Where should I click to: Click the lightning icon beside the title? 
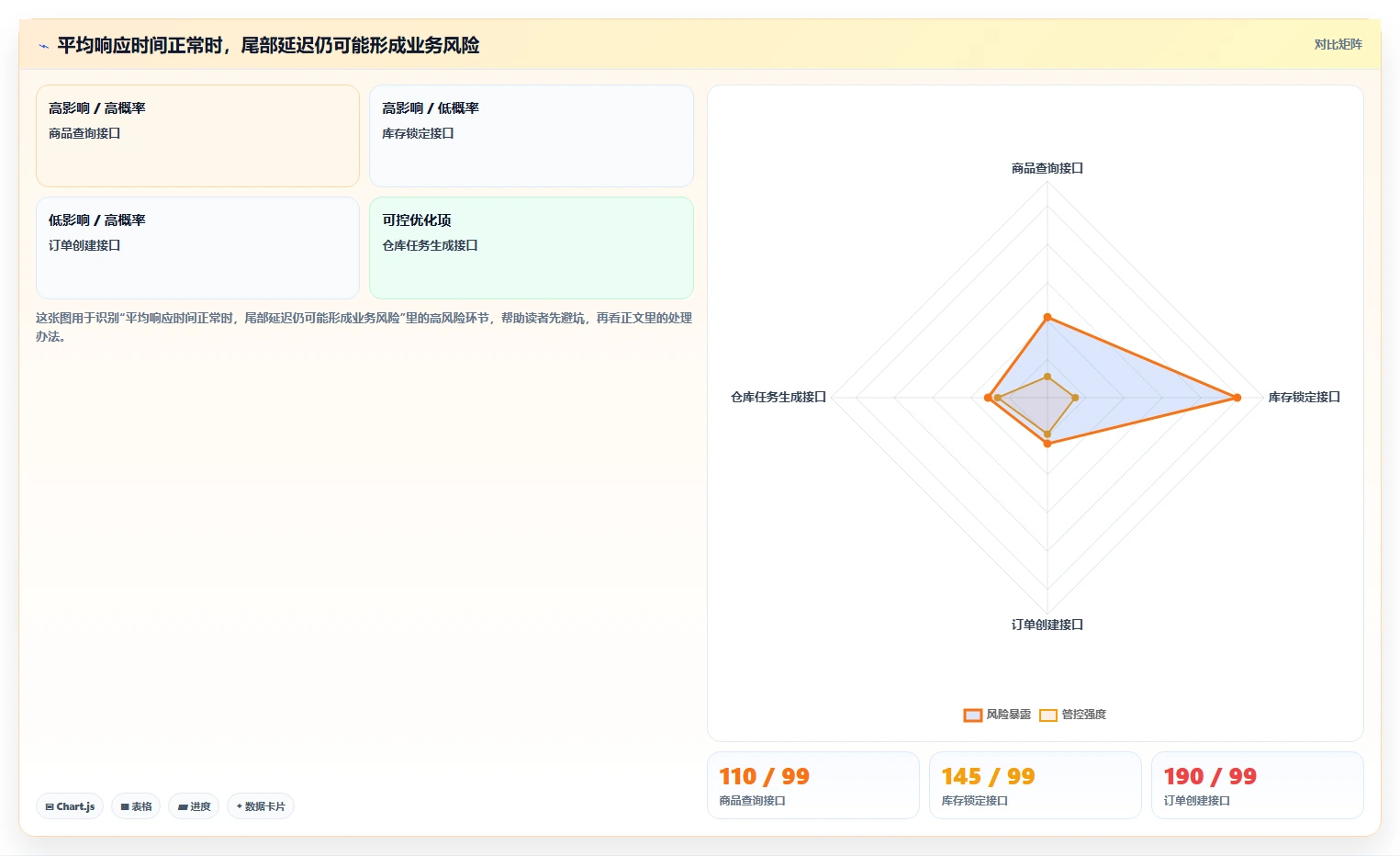(x=43, y=46)
